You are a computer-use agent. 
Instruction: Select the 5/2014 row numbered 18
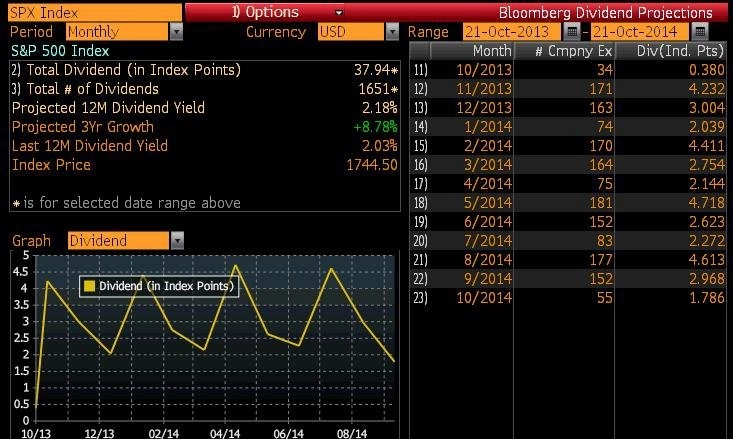(568, 203)
